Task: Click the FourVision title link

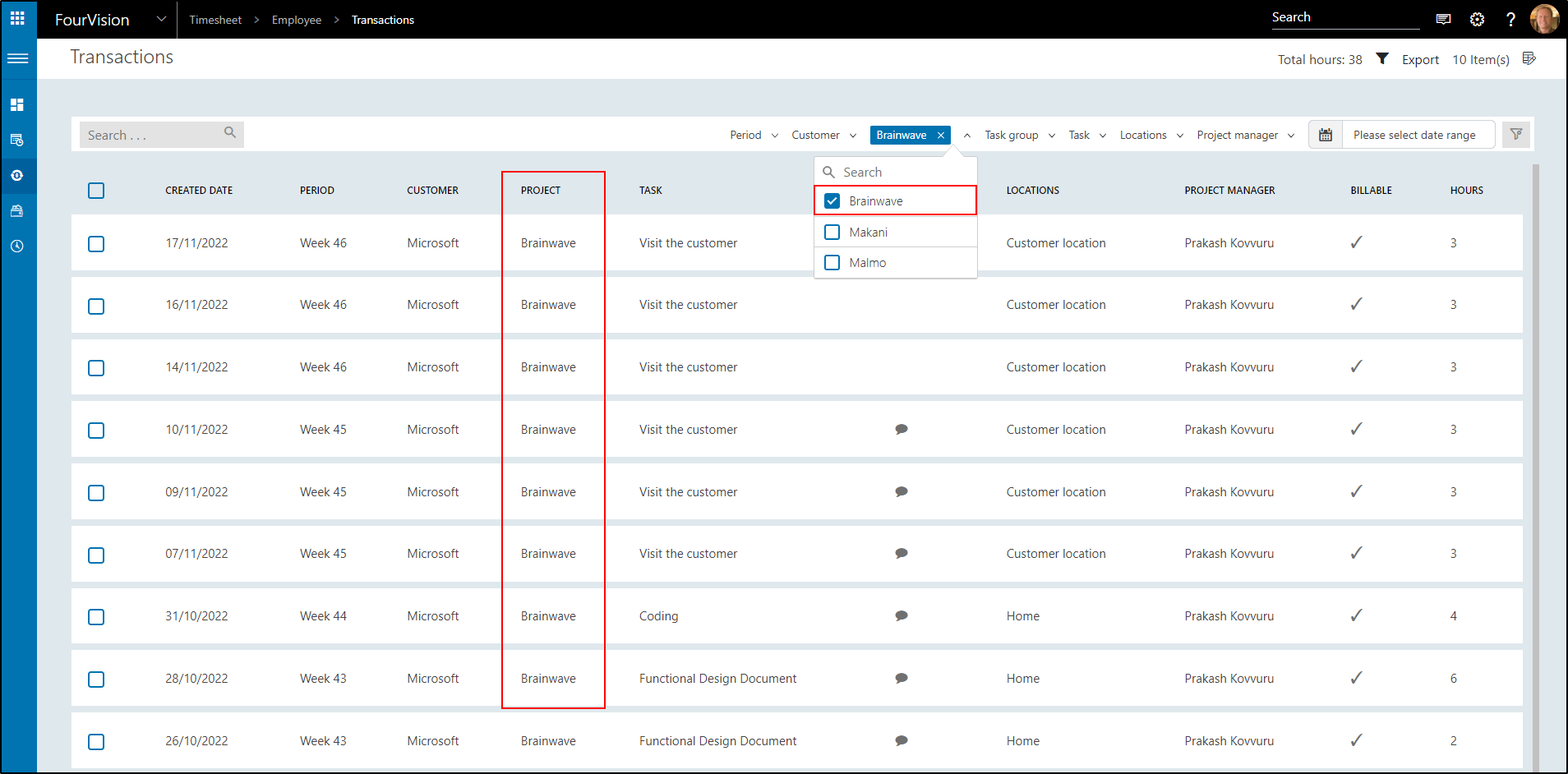Action: click(92, 20)
